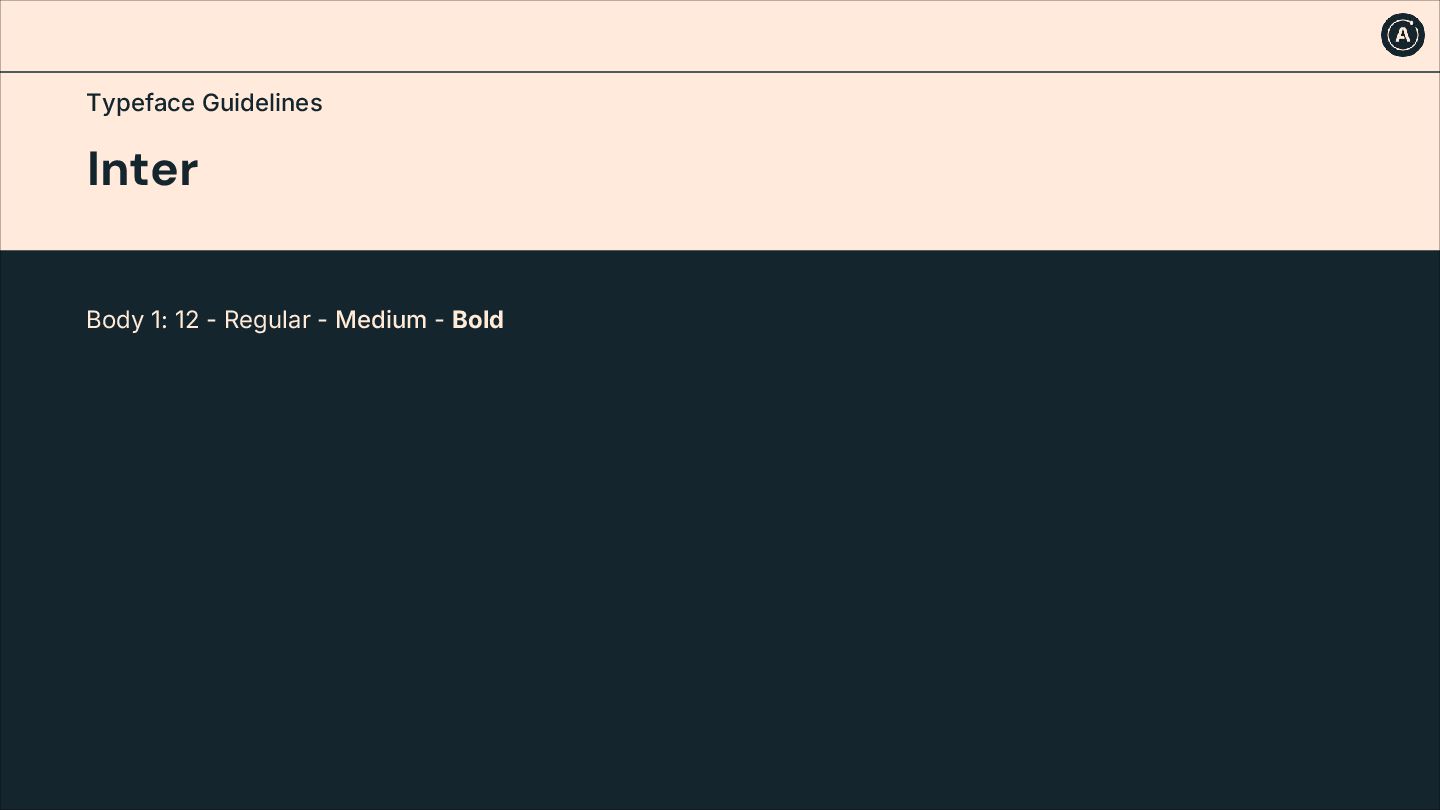Click the "1:" after Body
This screenshot has height=810, width=1440.
[x=158, y=320]
